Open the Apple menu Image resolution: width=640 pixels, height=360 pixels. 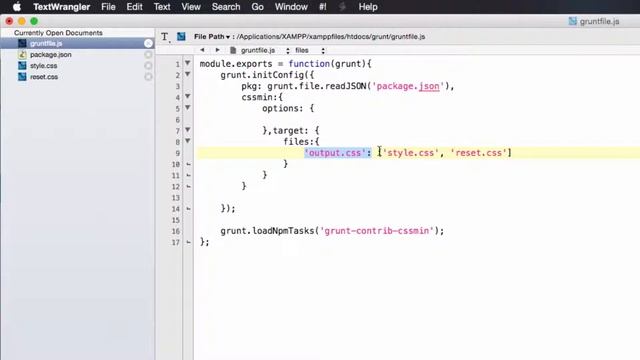(x=17, y=7)
